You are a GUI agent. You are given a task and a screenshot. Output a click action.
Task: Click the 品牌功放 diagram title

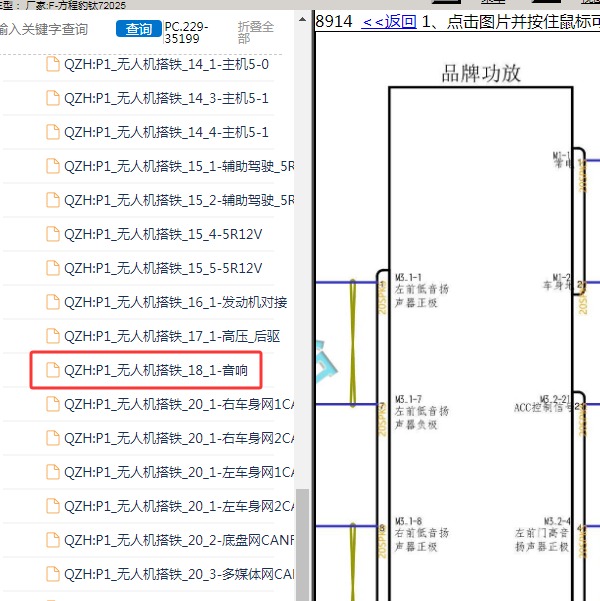tap(481, 73)
